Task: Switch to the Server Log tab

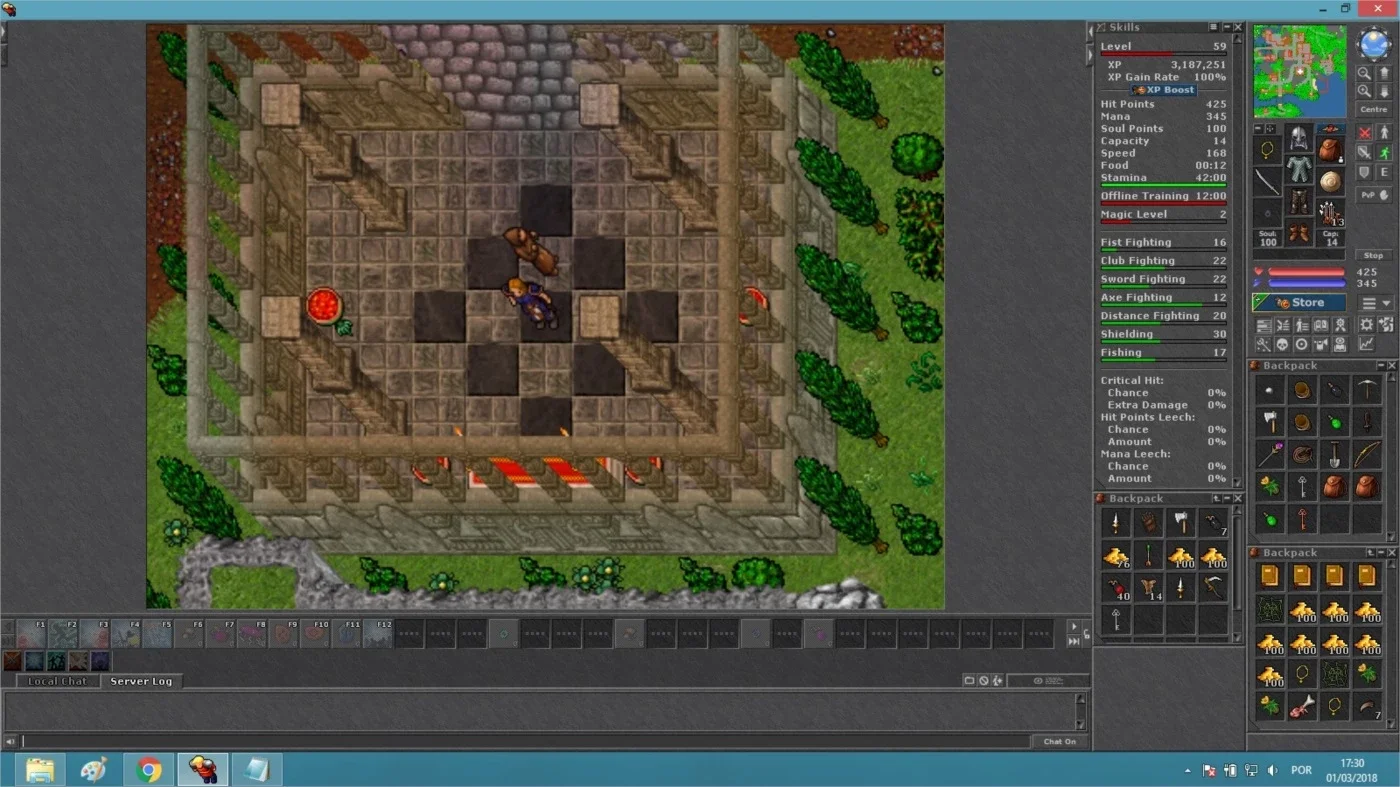Action: pyautogui.click(x=141, y=681)
